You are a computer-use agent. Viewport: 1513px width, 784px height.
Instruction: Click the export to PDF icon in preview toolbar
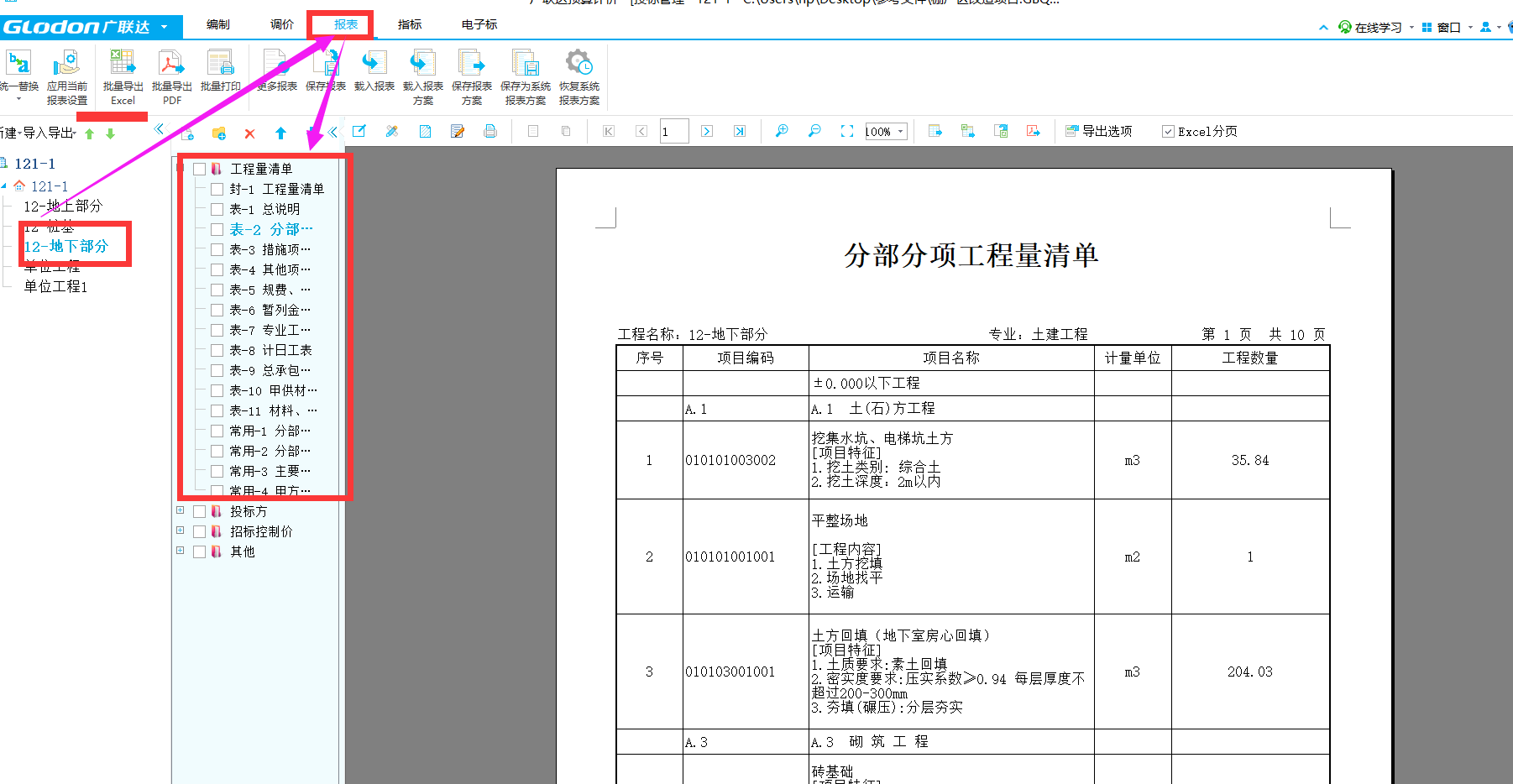pos(1034,131)
